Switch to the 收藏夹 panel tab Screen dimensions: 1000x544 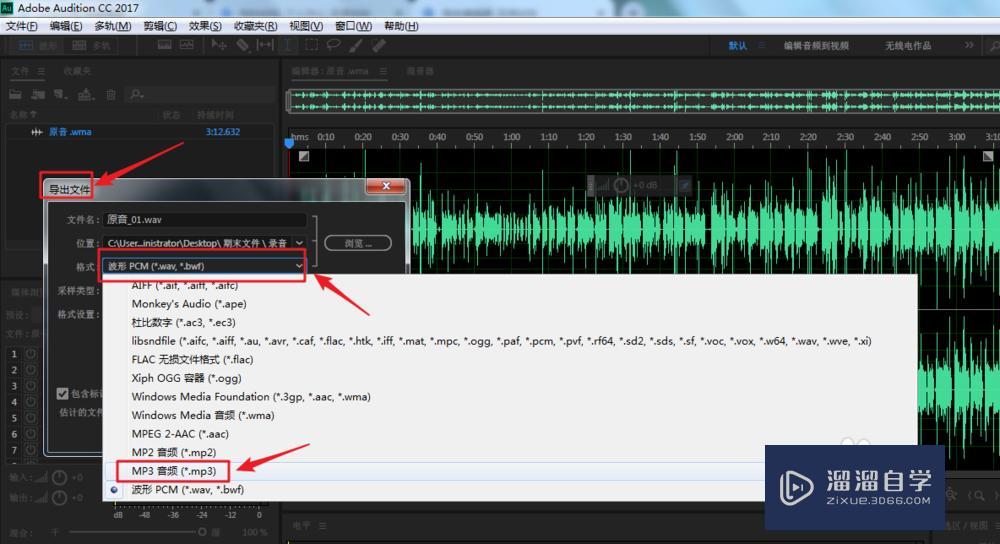coord(77,71)
